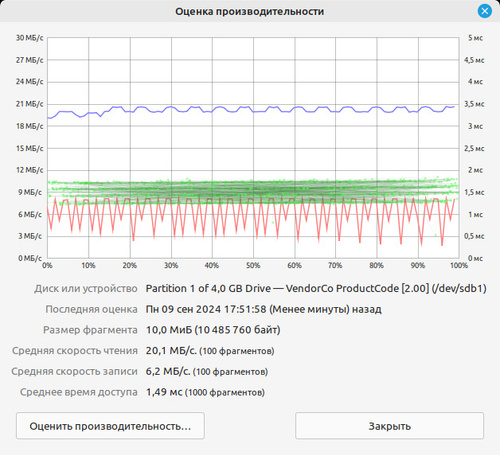Click the blue close icon in title bar
500x455 pixels.
[x=484, y=11]
